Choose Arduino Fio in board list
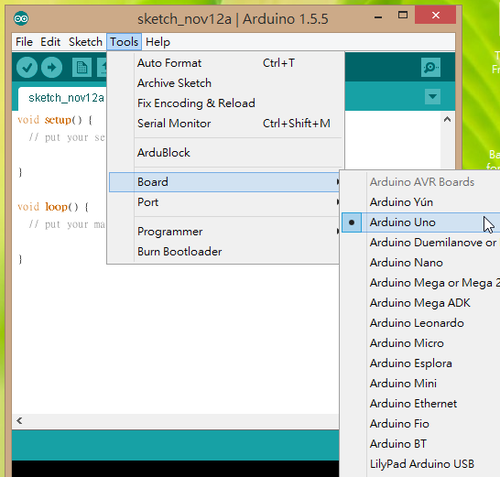This screenshot has height=477, width=500. tap(421, 424)
